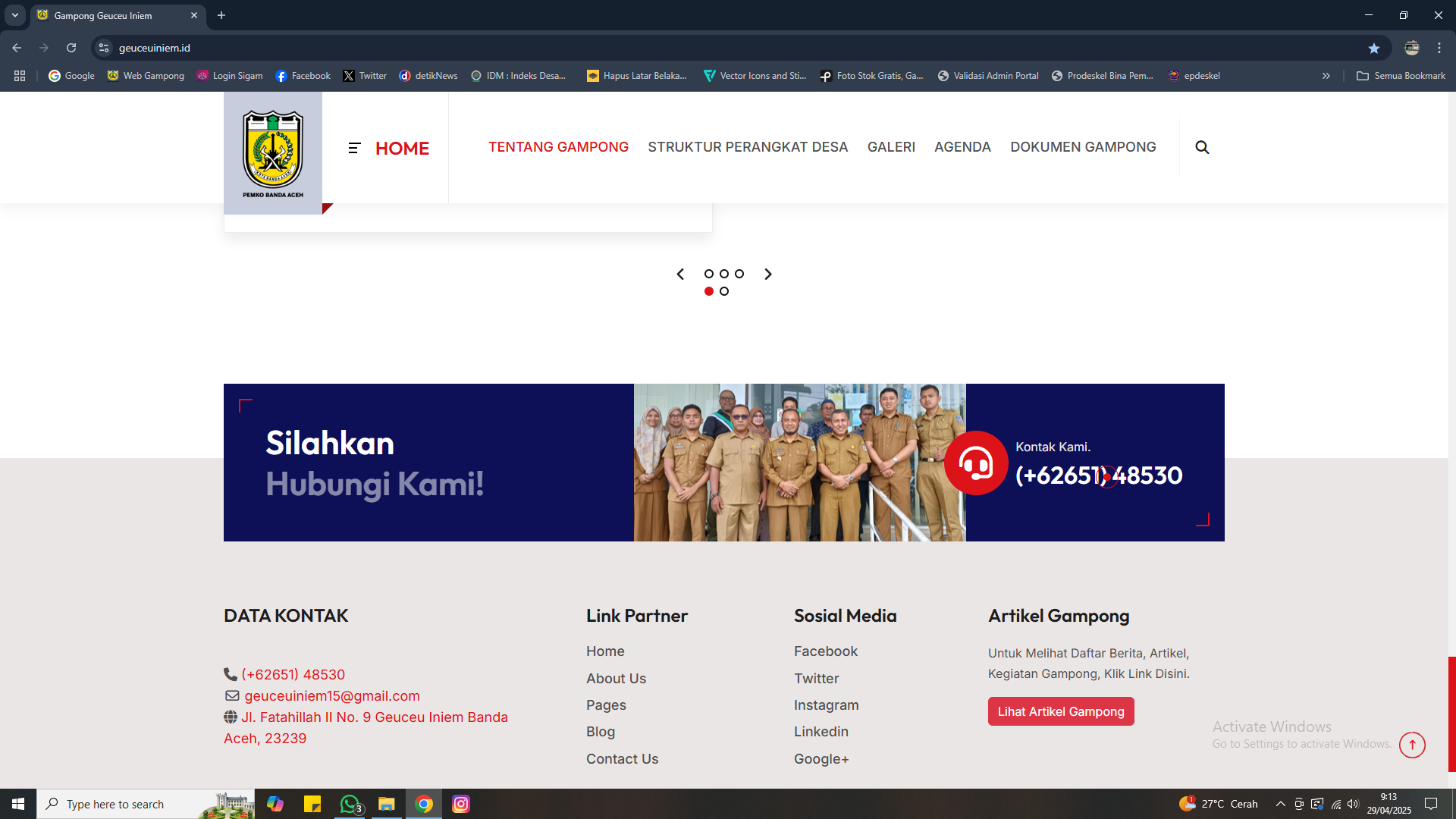Select the third carousel dot in top row
The height and width of the screenshot is (819, 1456).
pyautogui.click(x=739, y=274)
